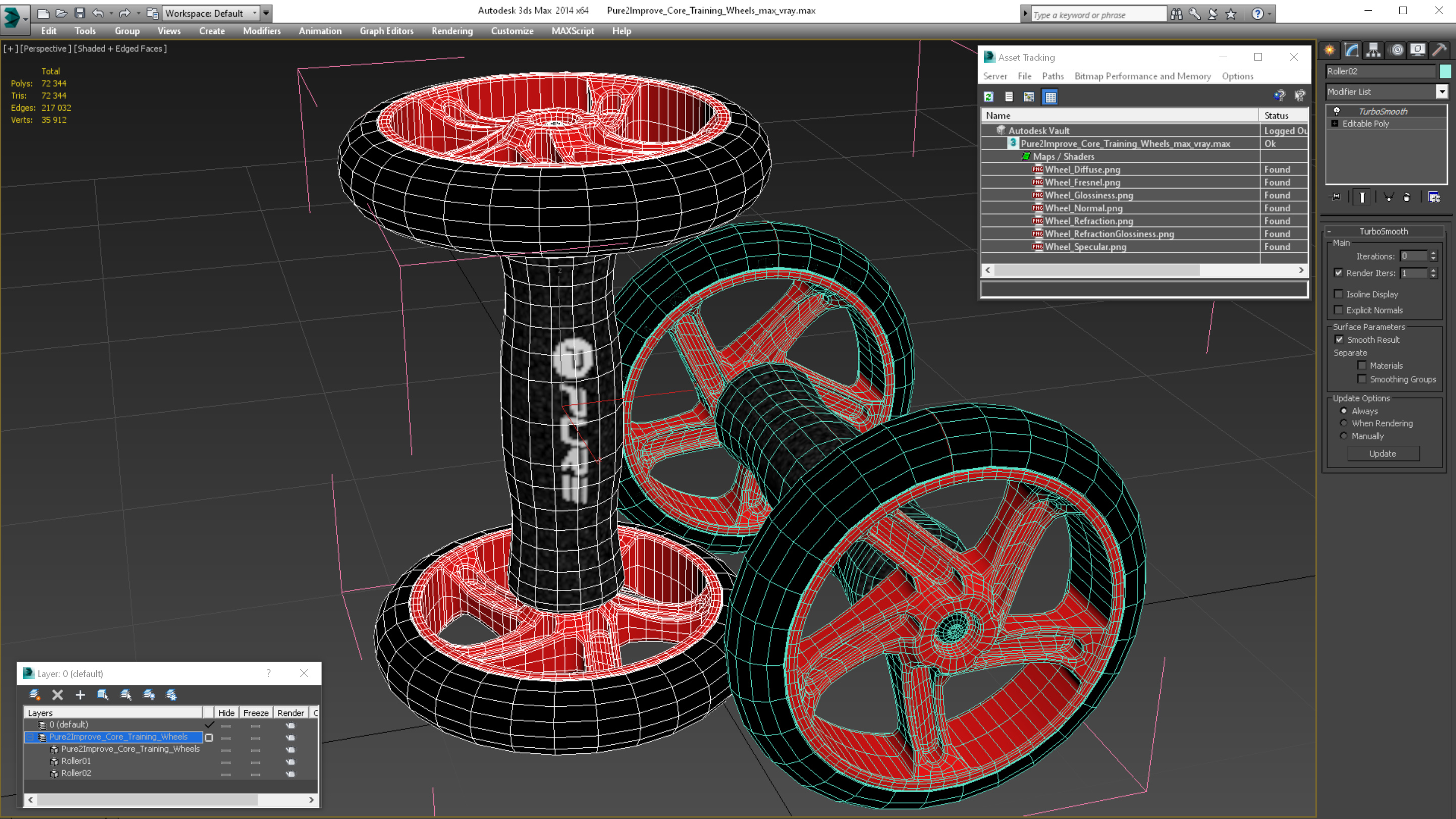Click the Name column header in Asset Tracking
1456x819 pixels.
click(1120, 115)
